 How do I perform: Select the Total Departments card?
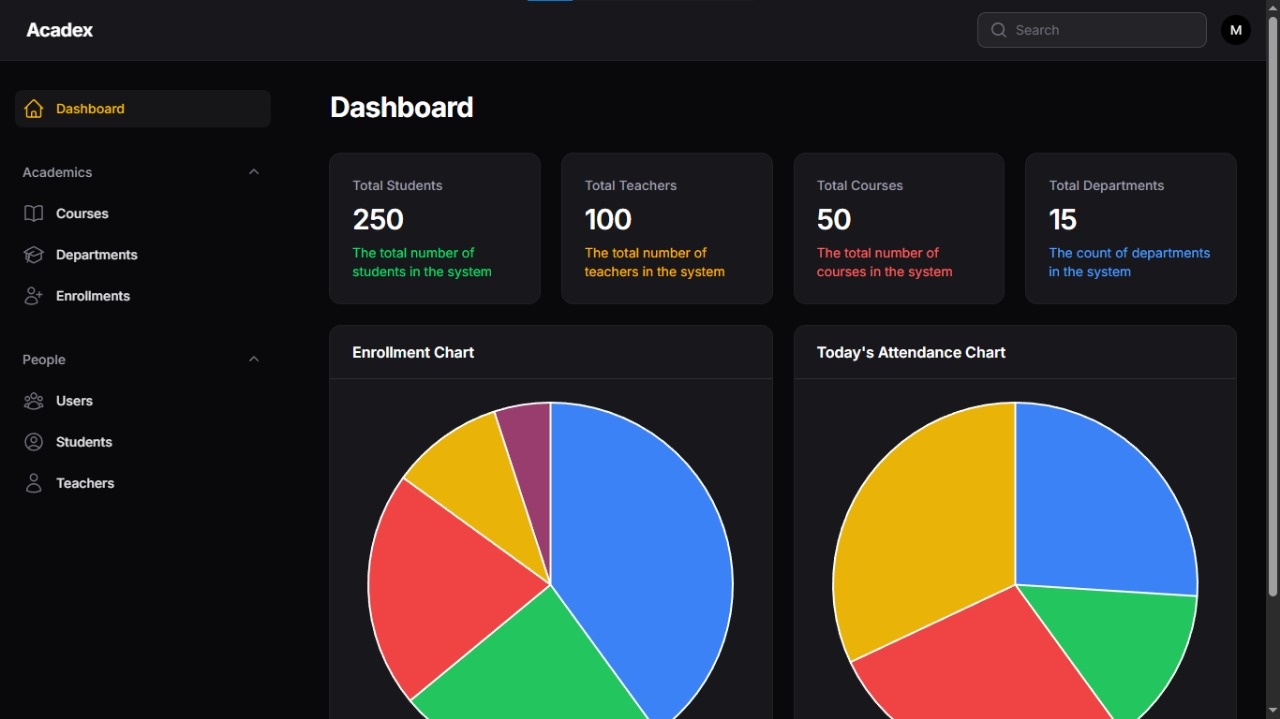pos(1130,228)
